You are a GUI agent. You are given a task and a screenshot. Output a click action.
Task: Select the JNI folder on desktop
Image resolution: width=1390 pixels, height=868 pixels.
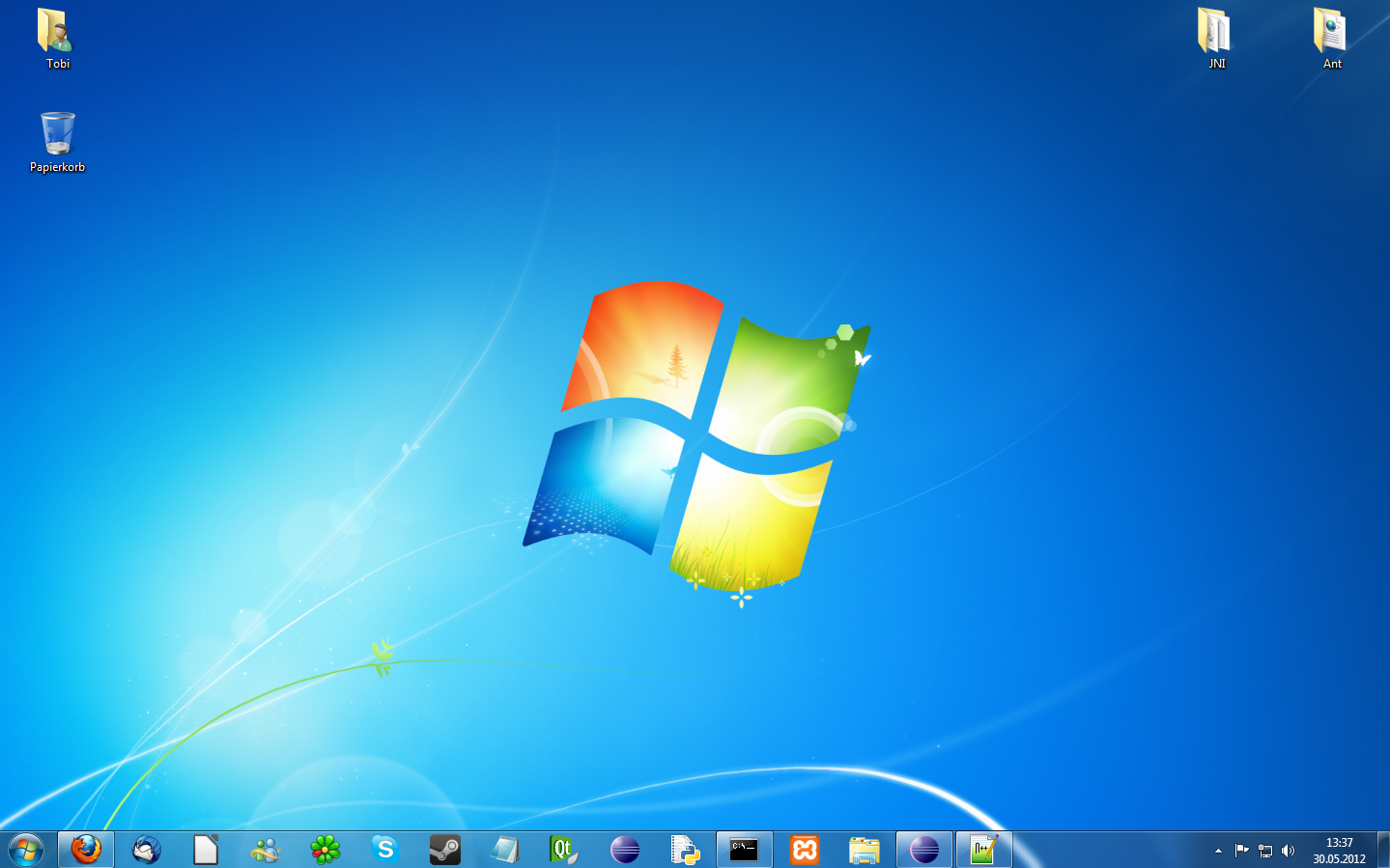[x=1215, y=38]
